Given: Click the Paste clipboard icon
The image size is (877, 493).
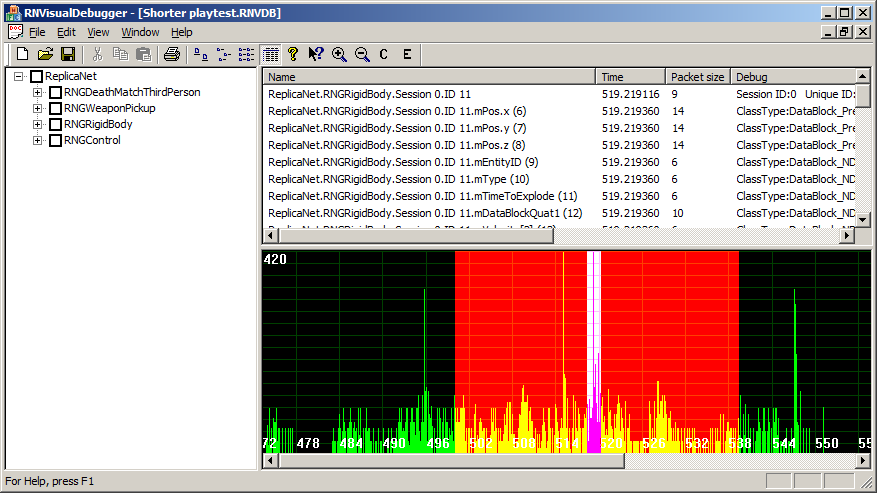Looking at the screenshot, I should click(x=144, y=54).
